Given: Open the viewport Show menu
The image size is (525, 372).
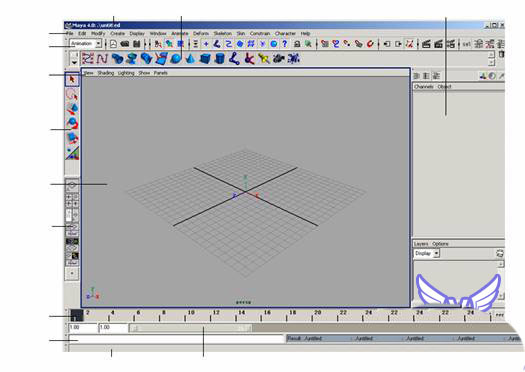Looking at the screenshot, I should click(144, 73).
